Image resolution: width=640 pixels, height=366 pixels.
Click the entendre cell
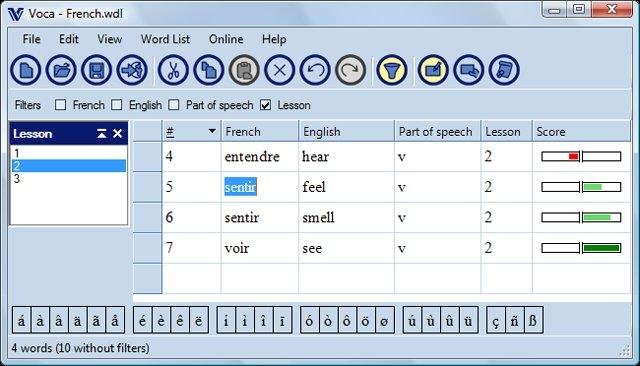[x=260, y=157]
